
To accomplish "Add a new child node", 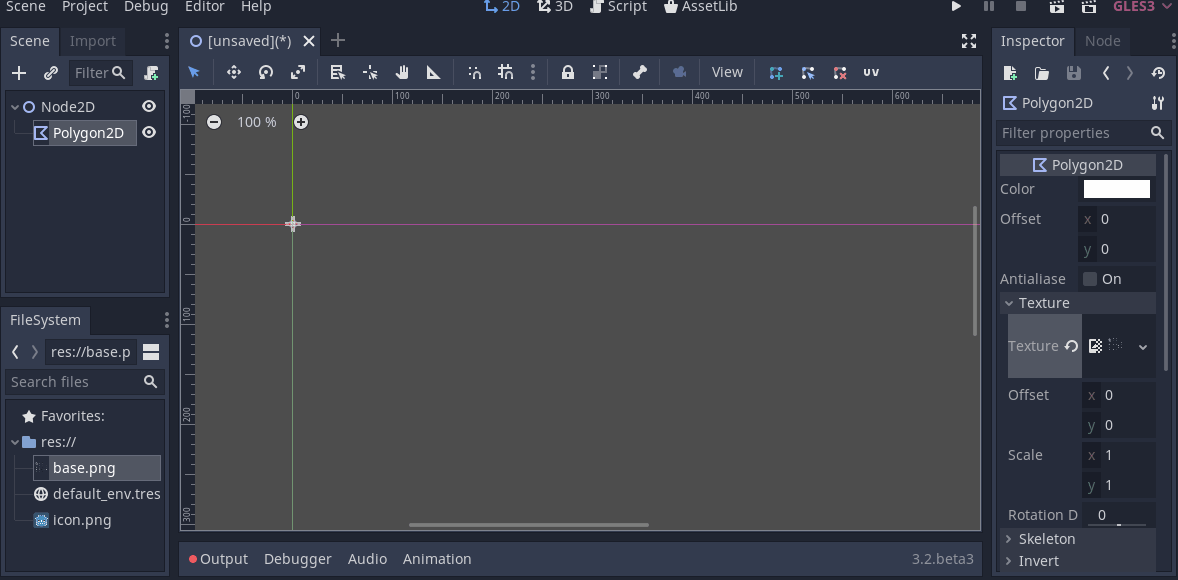I will [20, 73].
